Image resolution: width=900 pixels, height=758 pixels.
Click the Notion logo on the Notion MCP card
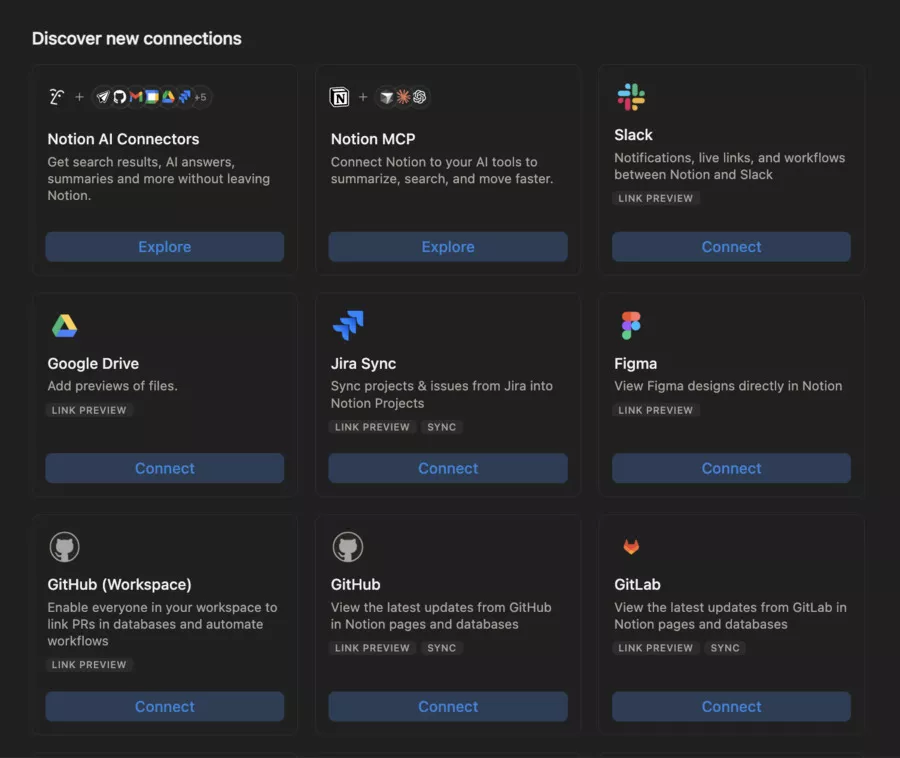point(340,97)
